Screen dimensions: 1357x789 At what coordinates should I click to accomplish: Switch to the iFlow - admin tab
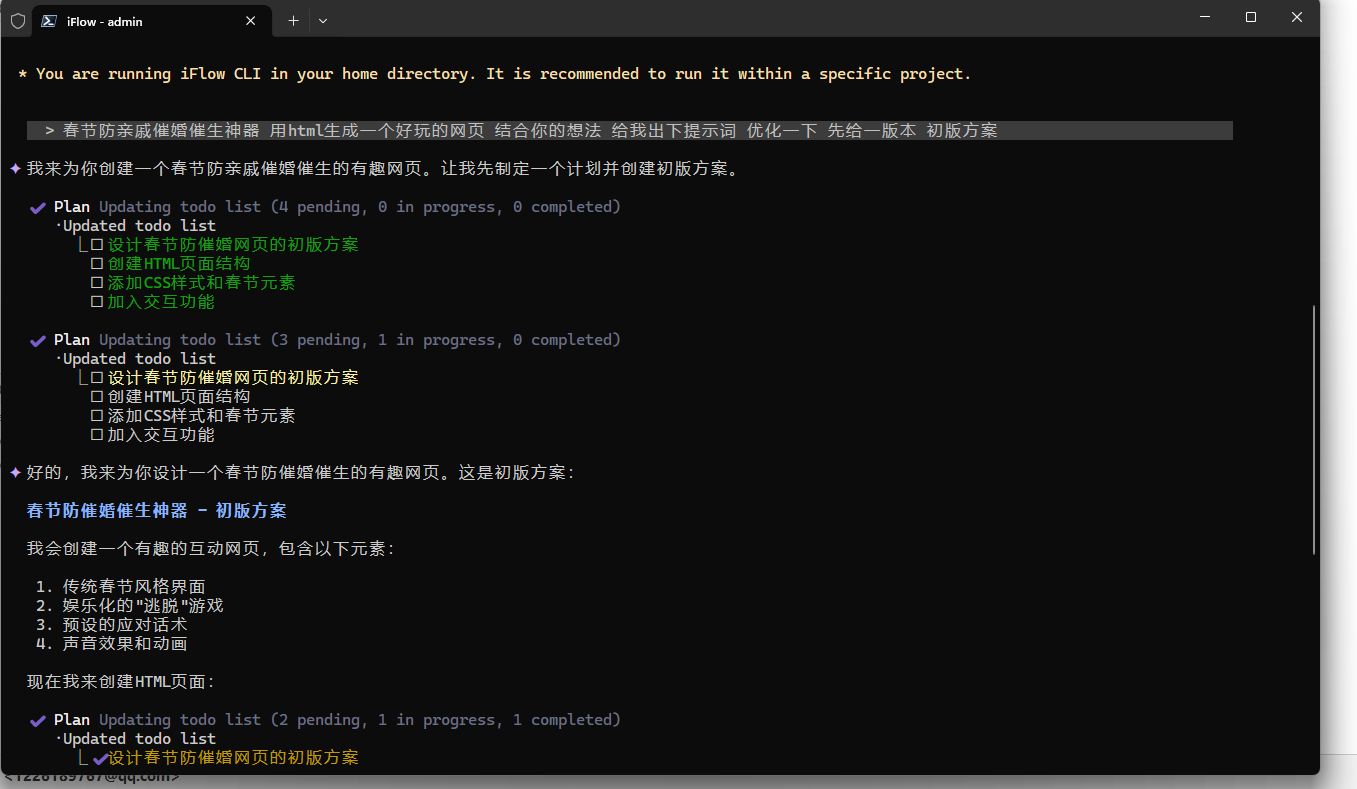coord(140,21)
